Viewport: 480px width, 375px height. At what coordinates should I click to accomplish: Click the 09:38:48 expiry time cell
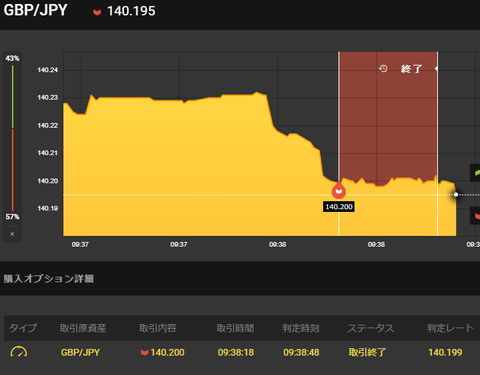coord(301,352)
